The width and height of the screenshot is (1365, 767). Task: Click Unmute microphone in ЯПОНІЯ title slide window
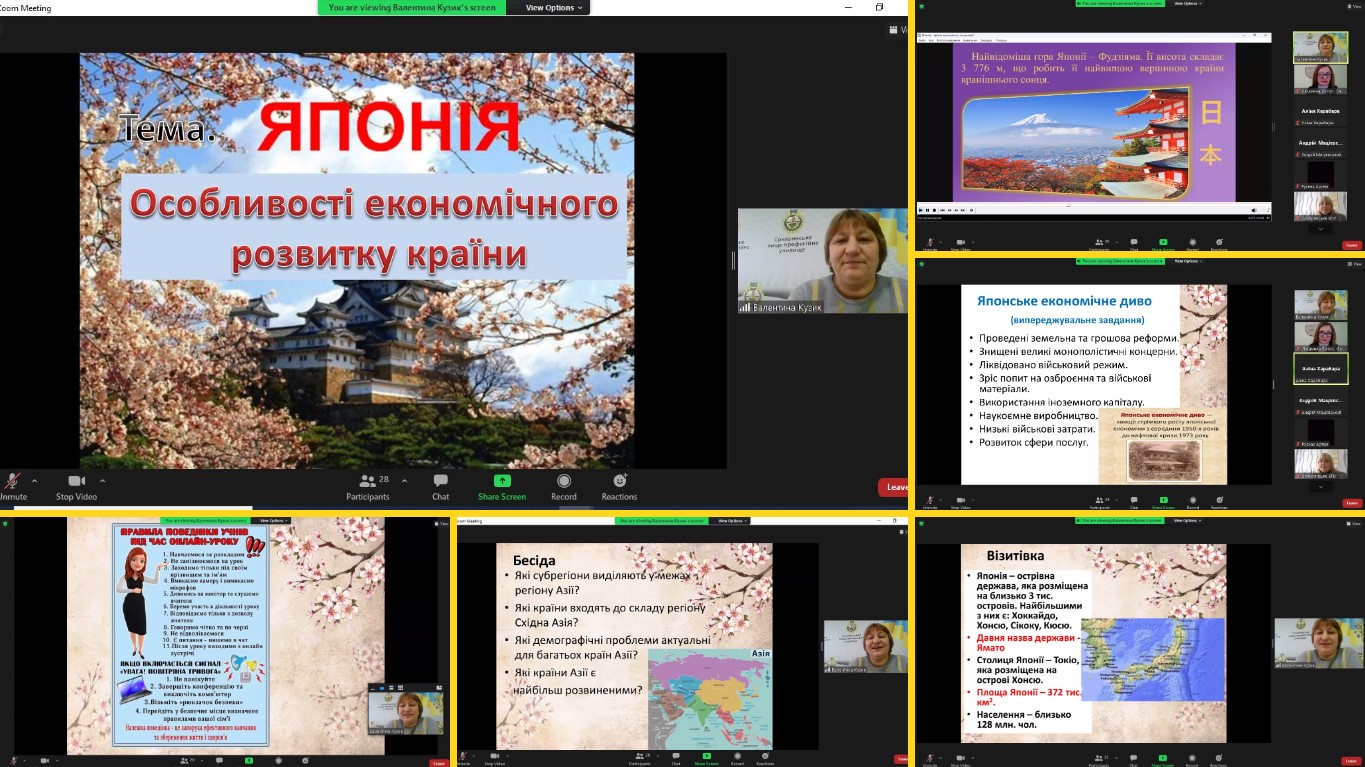pyautogui.click(x=12, y=485)
